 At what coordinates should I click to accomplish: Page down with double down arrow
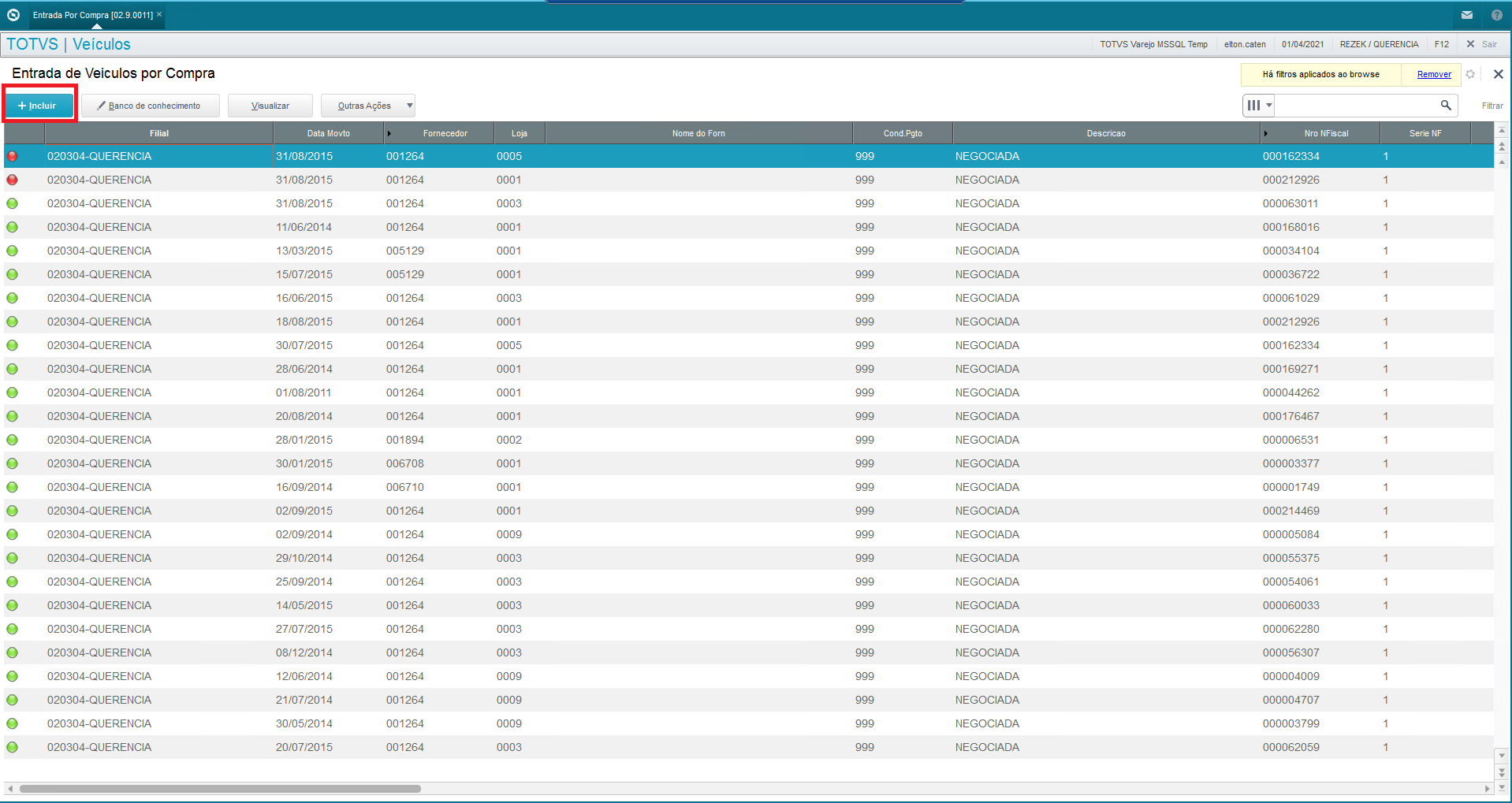point(1502,772)
